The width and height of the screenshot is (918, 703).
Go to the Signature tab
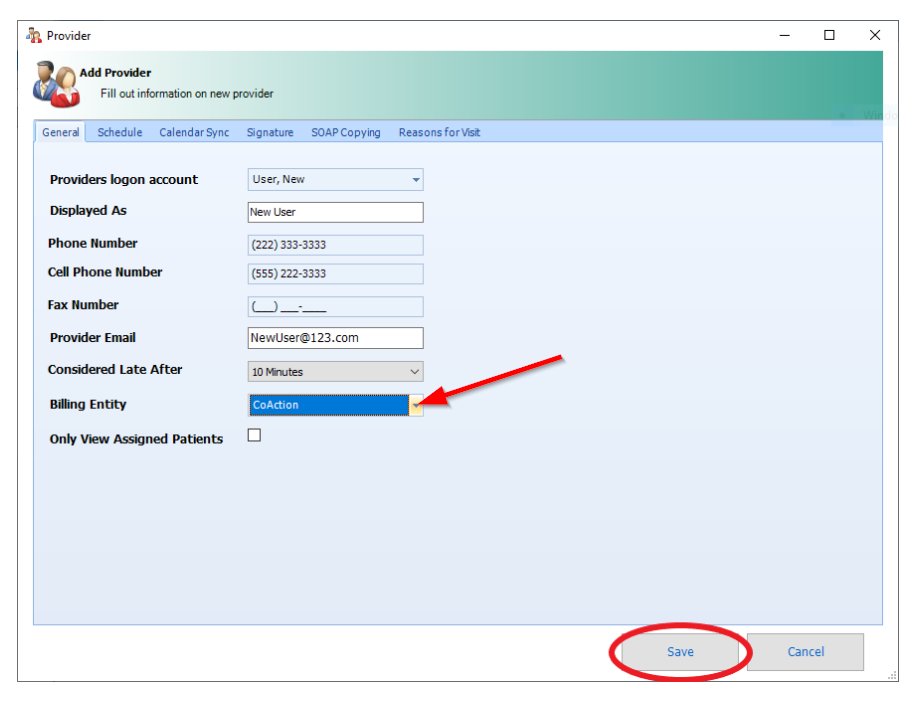pyautogui.click(x=270, y=132)
